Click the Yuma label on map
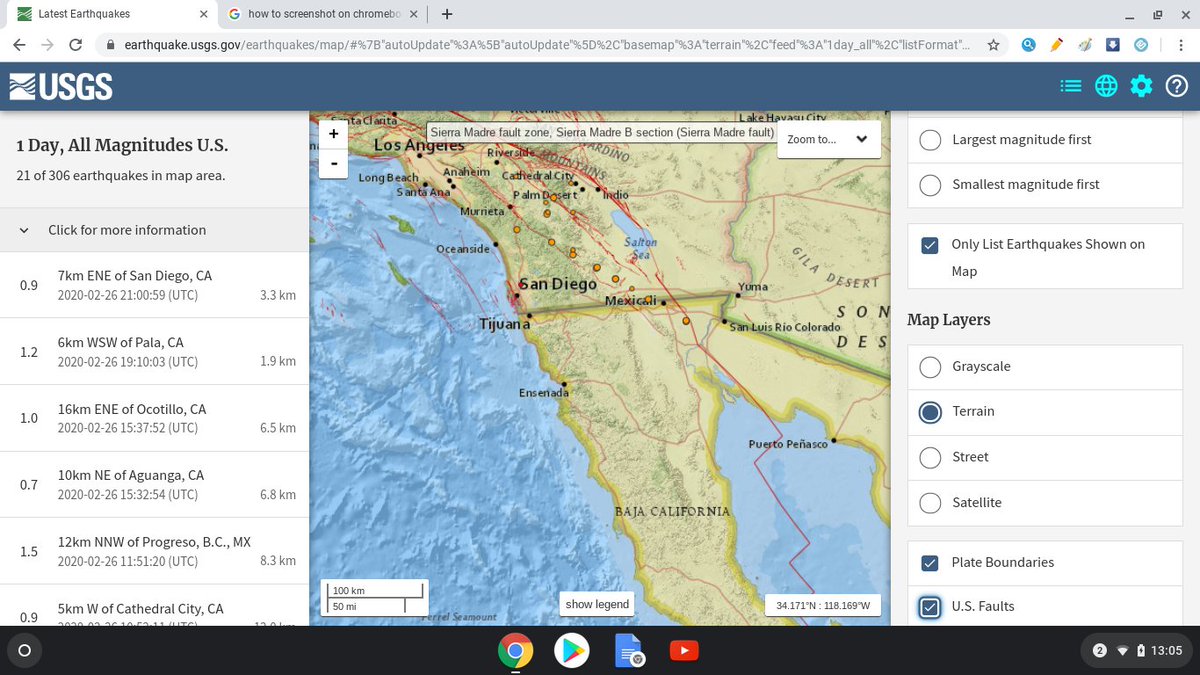This screenshot has width=1200, height=675. [753, 287]
